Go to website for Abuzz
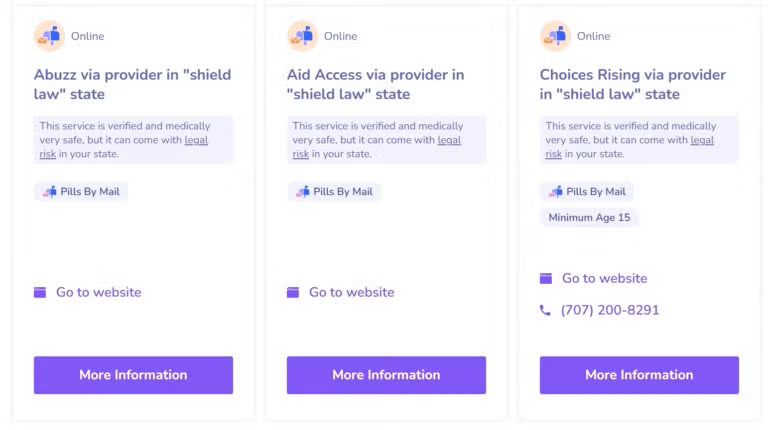This screenshot has width=768, height=430. pyautogui.click(x=98, y=292)
